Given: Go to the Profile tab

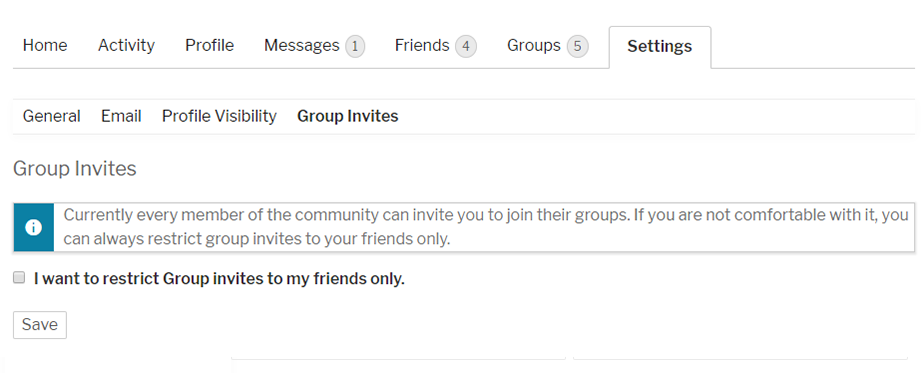Looking at the screenshot, I should pos(210,46).
